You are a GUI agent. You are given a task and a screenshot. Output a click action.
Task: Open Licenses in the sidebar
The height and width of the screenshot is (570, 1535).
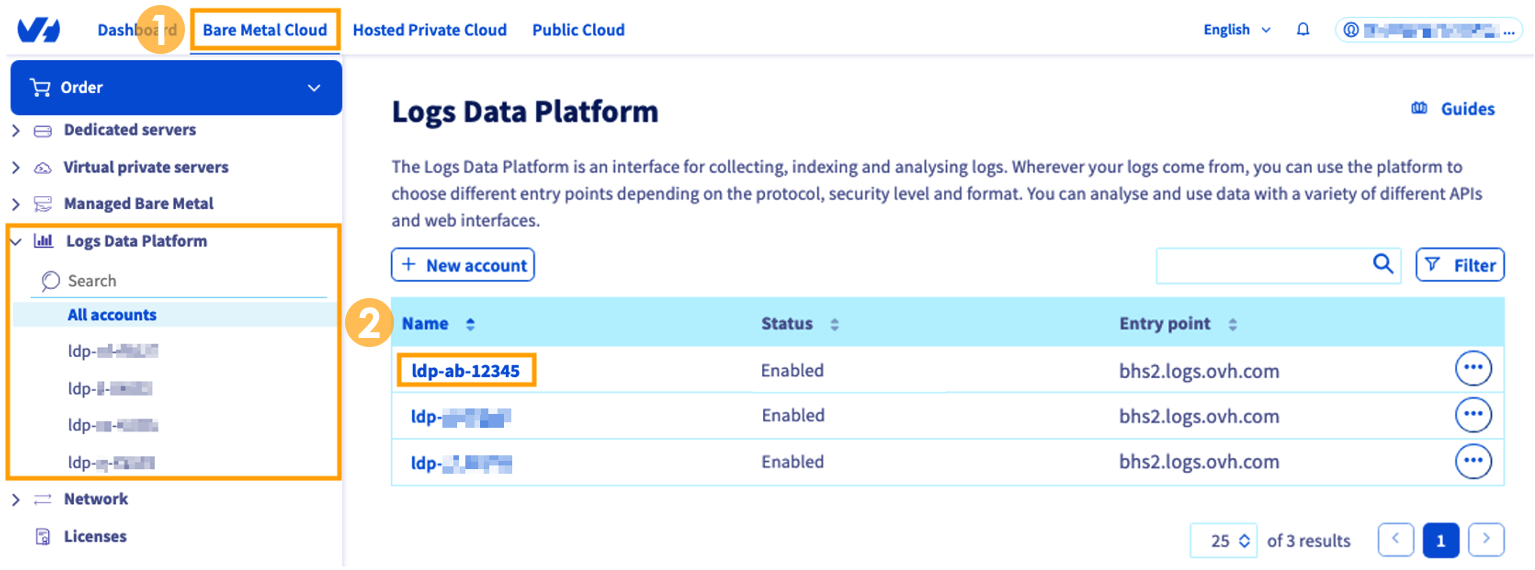click(x=95, y=537)
